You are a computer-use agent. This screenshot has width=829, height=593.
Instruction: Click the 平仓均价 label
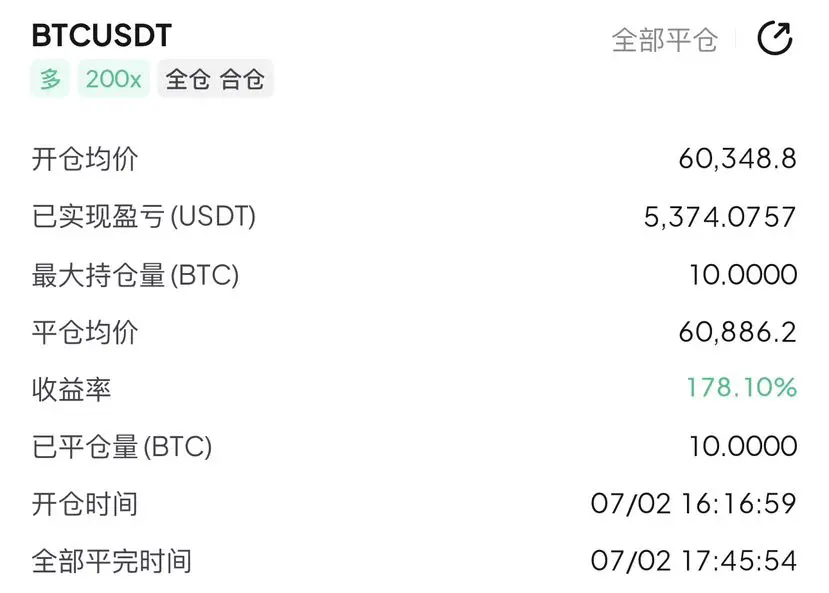(85, 332)
